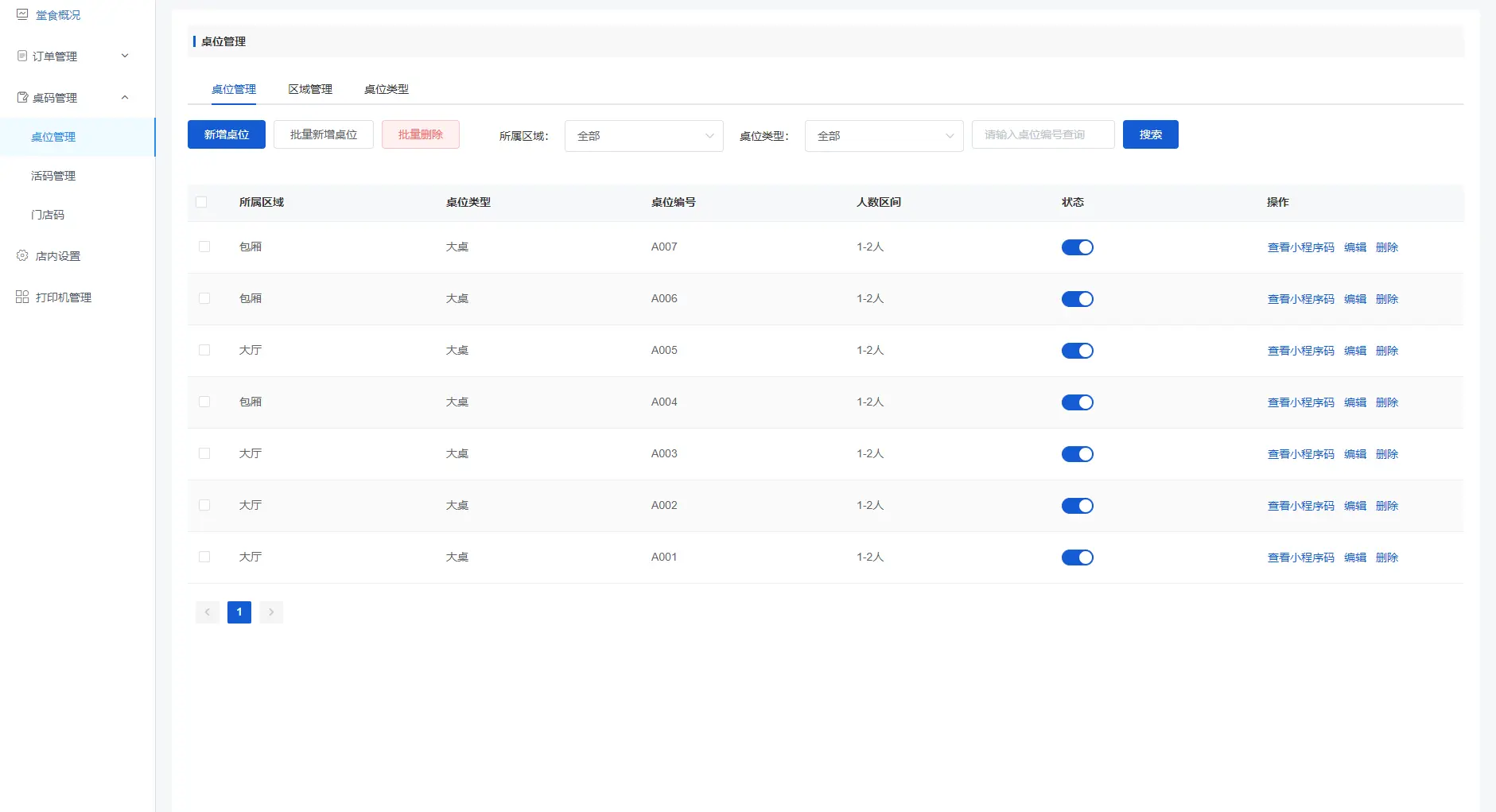Check the row checkbox for A007
The image size is (1496, 812).
point(204,247)
